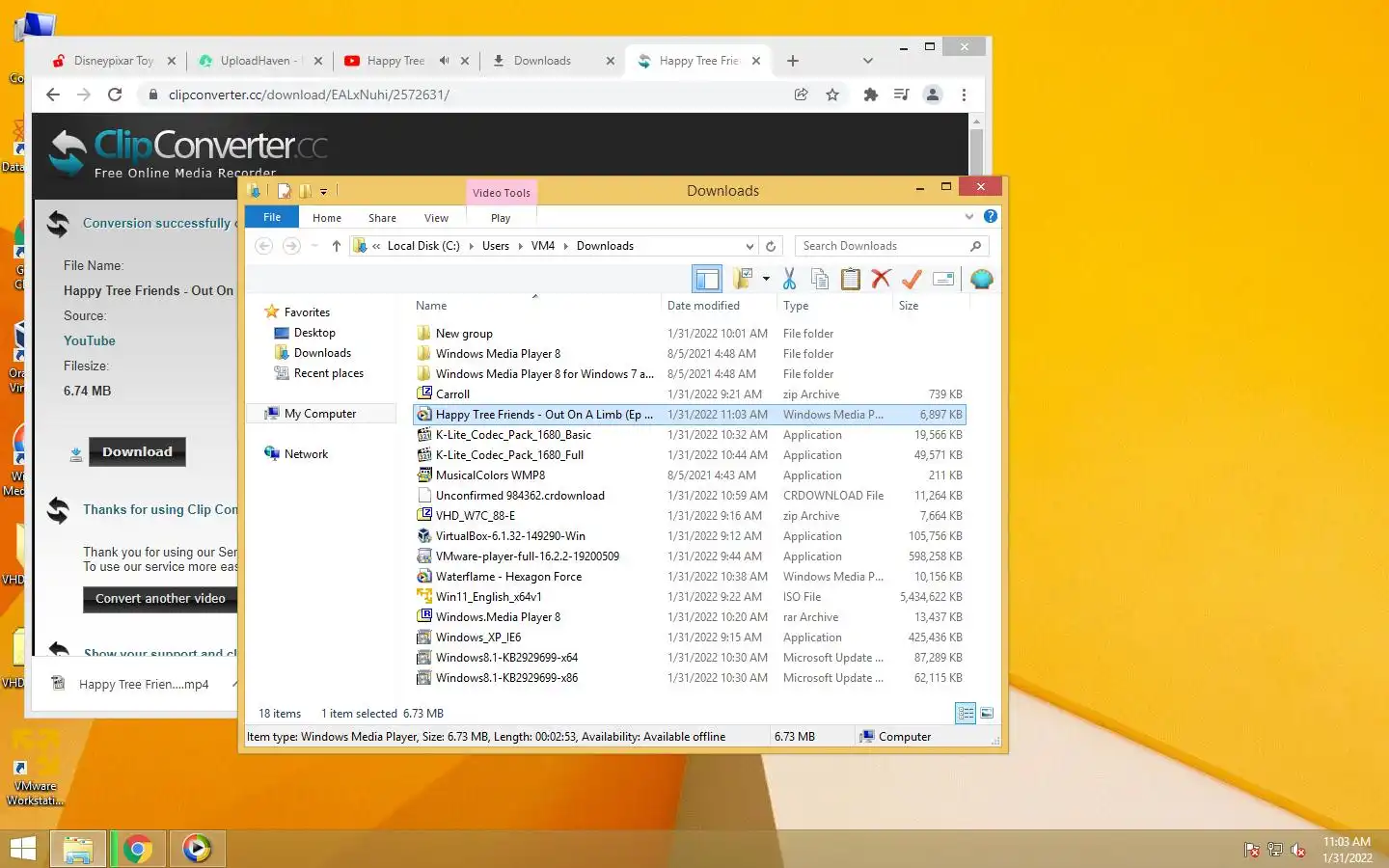1389x868 pixels.
Task: Open the address bar history dropdown
Action: pos(749,246)
